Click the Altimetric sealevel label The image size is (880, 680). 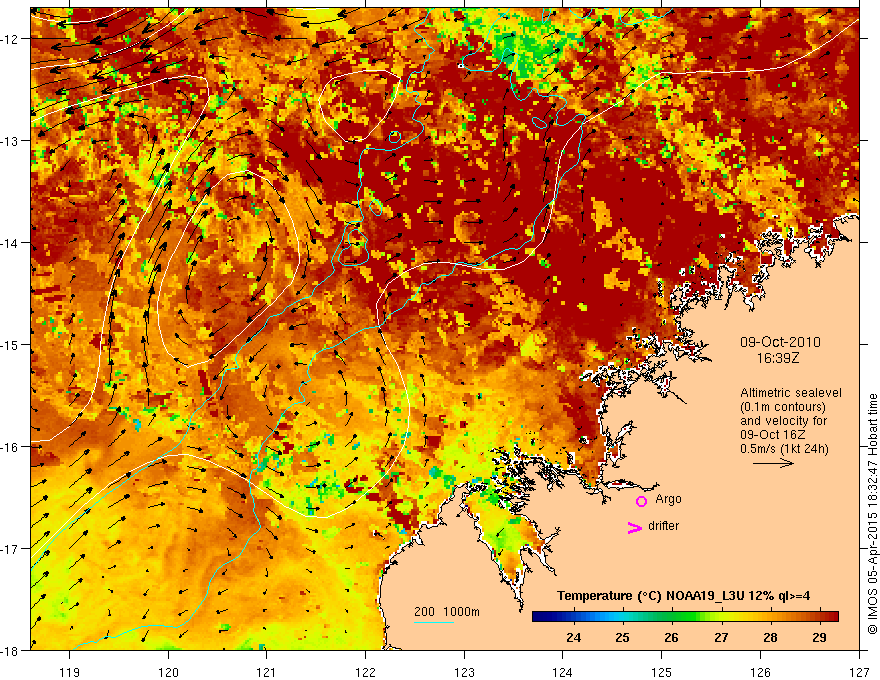coord(791,393)
